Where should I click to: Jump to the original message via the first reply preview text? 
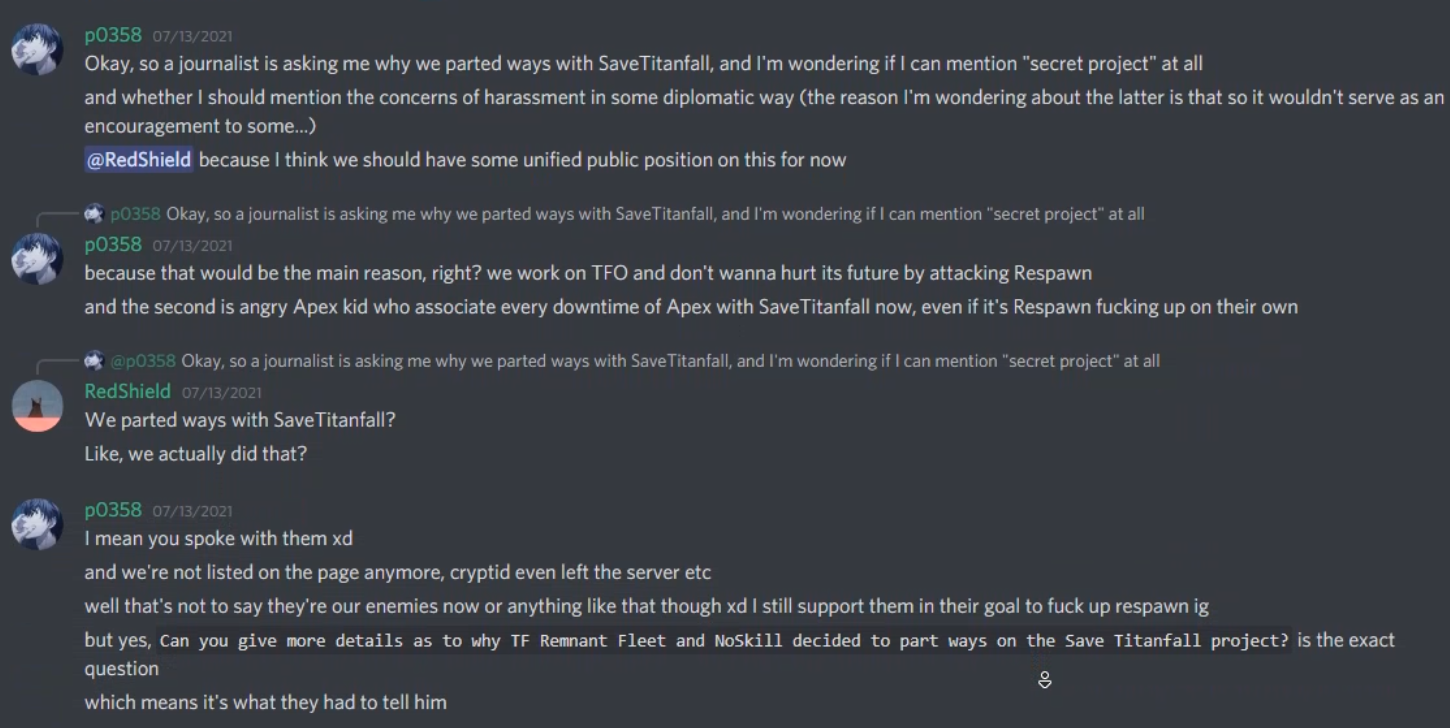(x=655, y=214)
